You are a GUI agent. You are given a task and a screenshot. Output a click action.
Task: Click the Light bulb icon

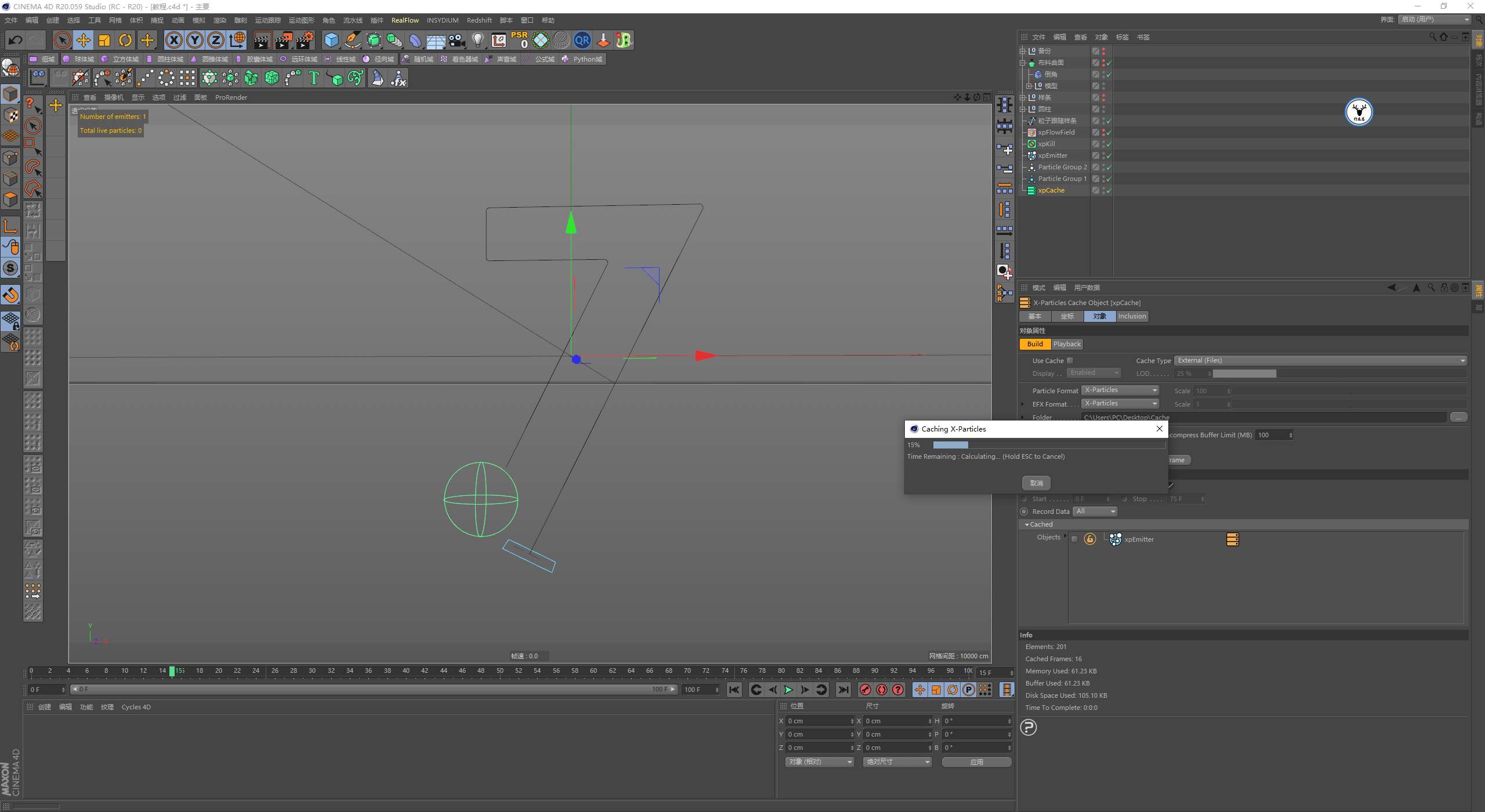click(477, 40)
